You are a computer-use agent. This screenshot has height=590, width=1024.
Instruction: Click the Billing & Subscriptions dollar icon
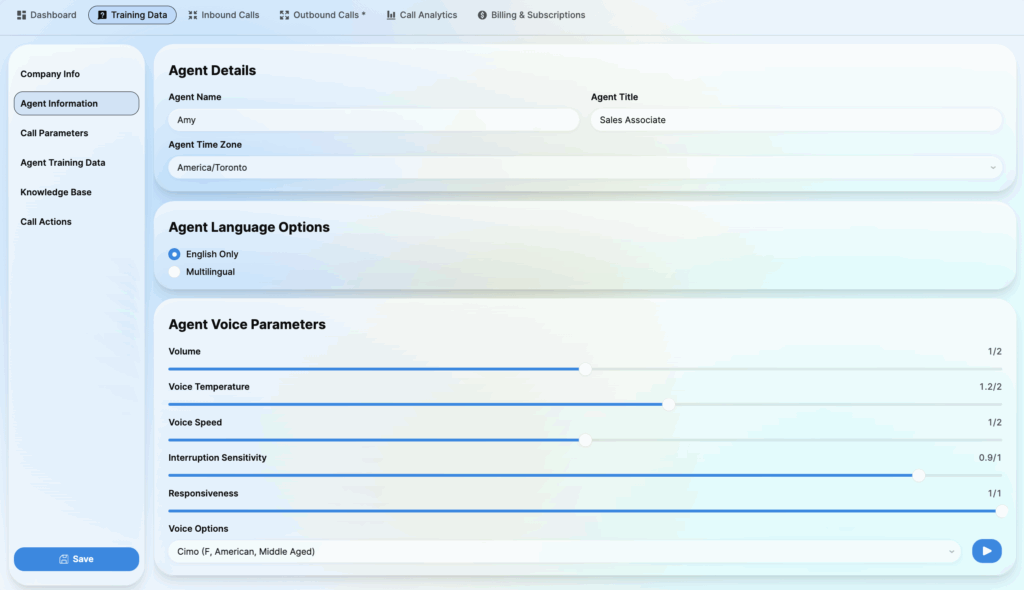click(x=482, y=15)
